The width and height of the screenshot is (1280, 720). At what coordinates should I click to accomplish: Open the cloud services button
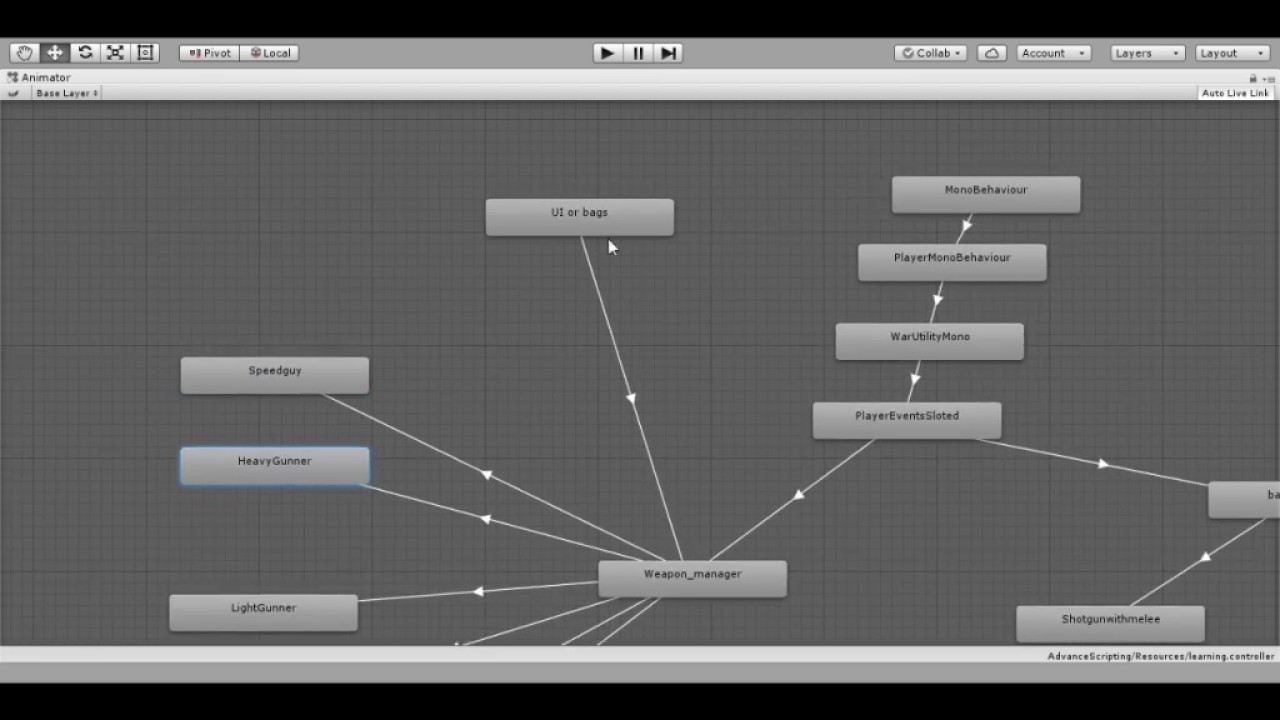click(992, 53)
